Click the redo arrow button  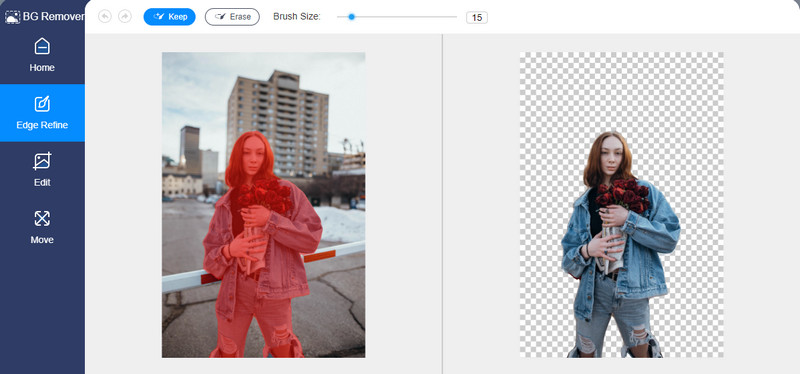(124, 16)
